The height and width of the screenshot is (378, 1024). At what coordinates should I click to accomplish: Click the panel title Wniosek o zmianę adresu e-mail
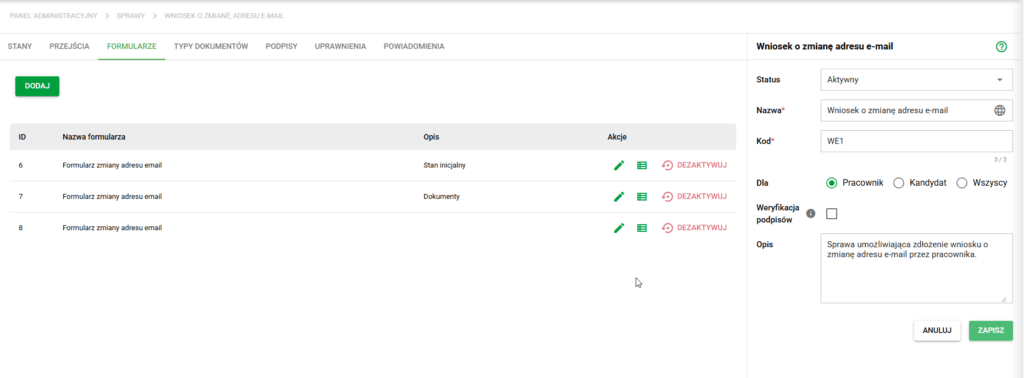point(824,46)
